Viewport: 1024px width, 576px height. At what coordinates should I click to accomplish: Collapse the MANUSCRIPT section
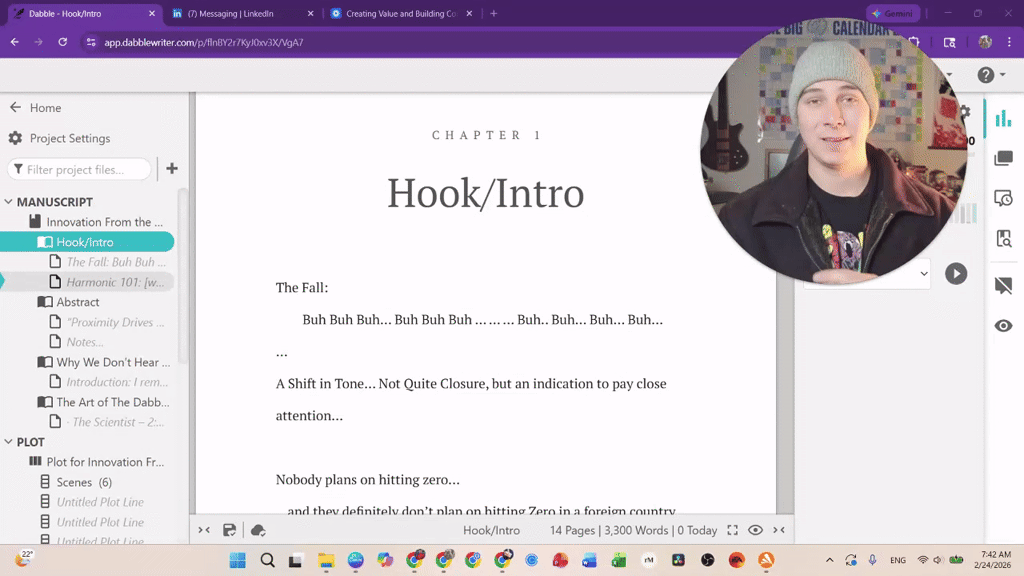click(8, 202)
